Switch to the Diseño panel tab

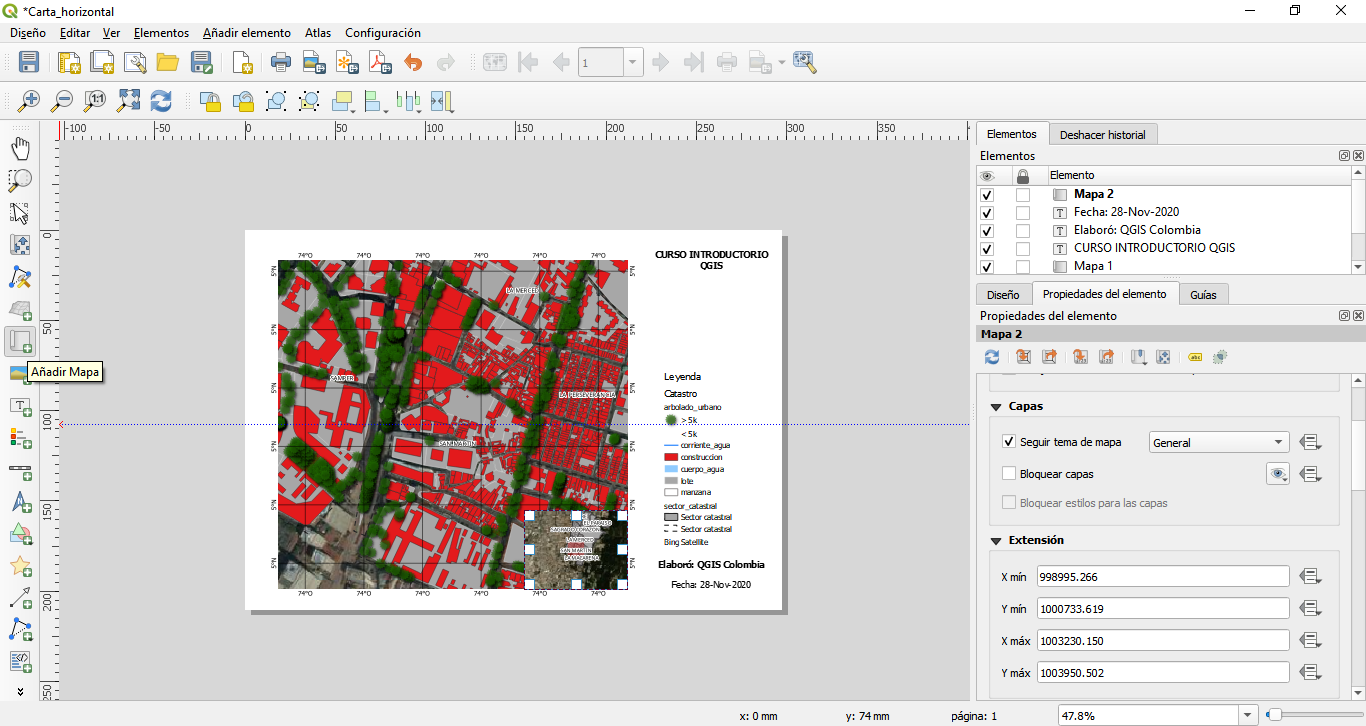[x=1003, y=295]
